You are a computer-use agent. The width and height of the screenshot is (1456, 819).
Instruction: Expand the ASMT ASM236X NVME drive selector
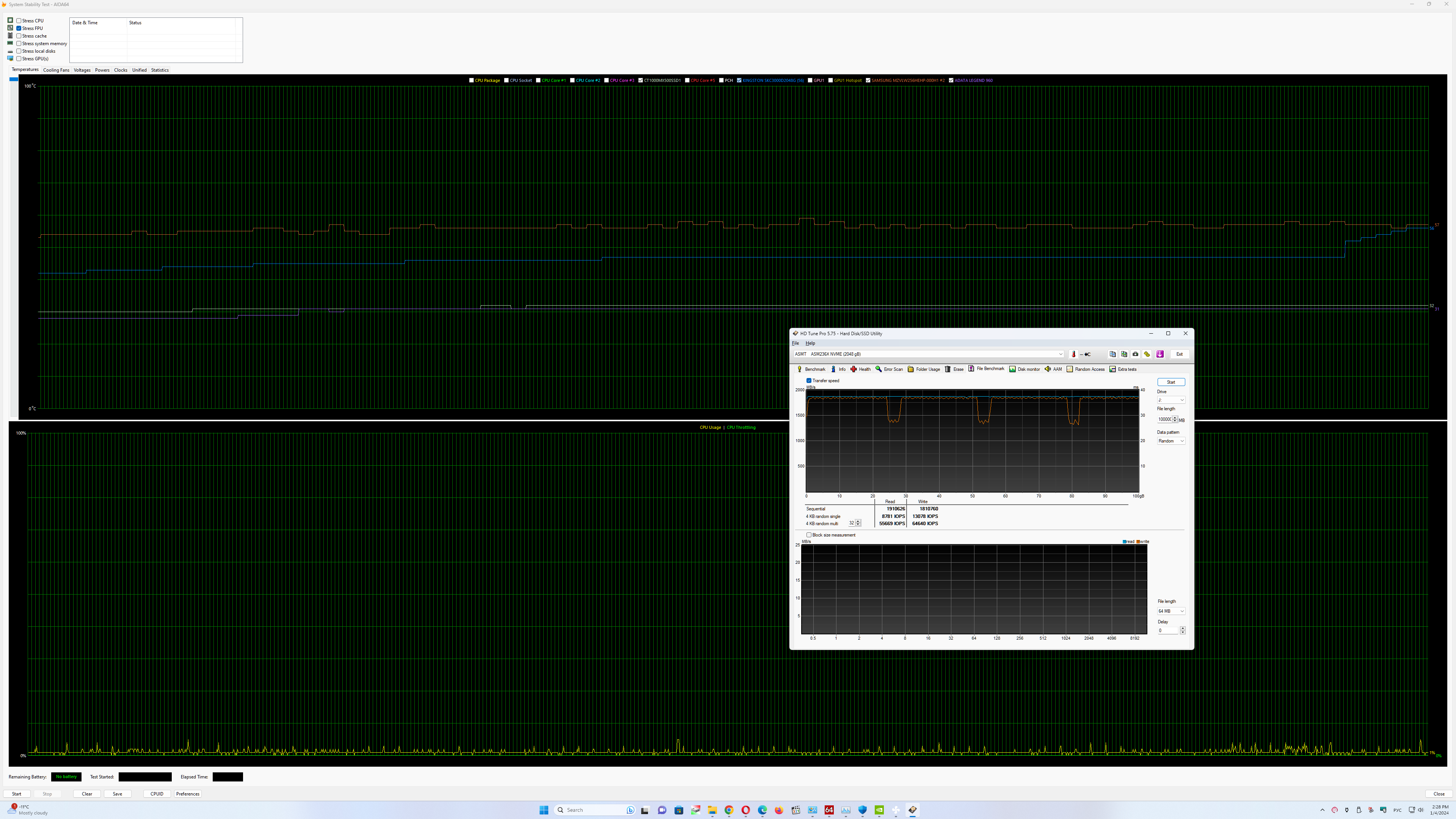pyautogui.click(x=1061, y=355)
